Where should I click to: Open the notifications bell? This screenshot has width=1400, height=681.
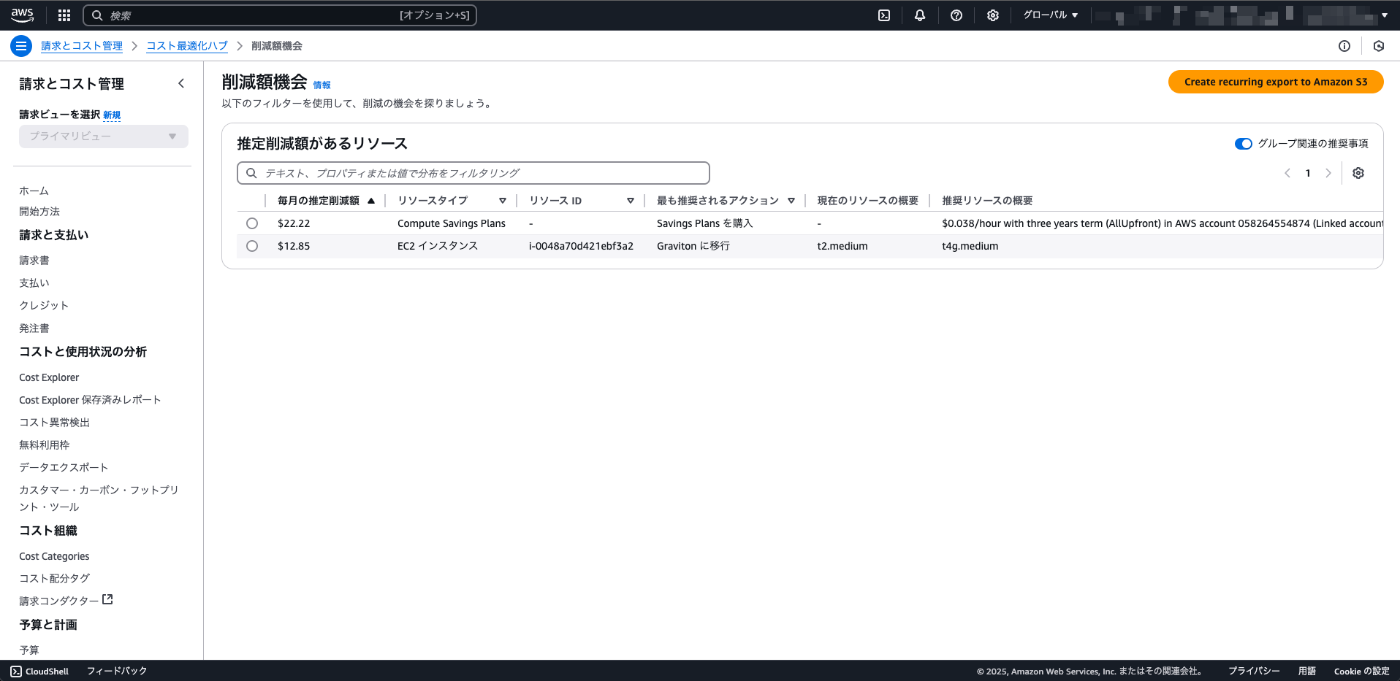(x=920, y=15)
